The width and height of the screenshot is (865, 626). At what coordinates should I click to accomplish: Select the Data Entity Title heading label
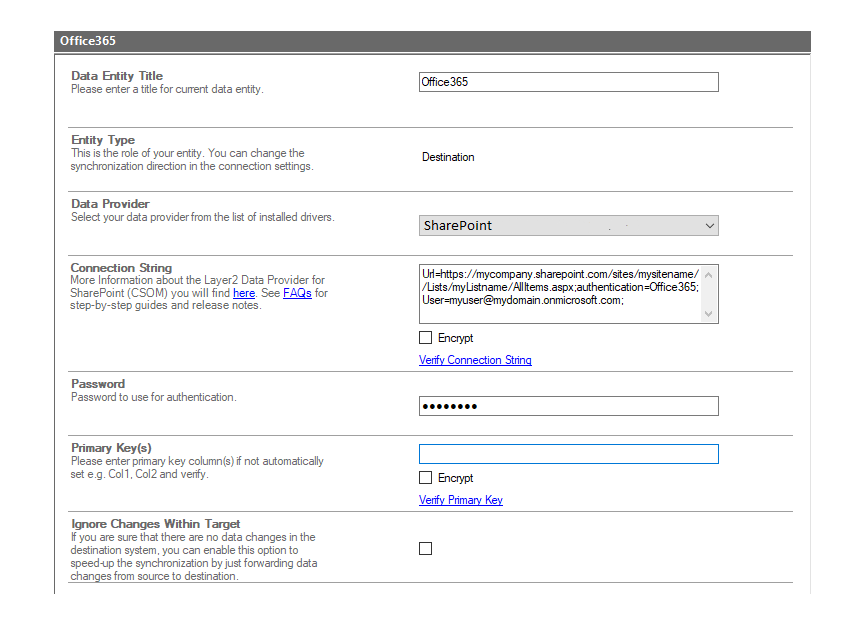pos(117,76)
